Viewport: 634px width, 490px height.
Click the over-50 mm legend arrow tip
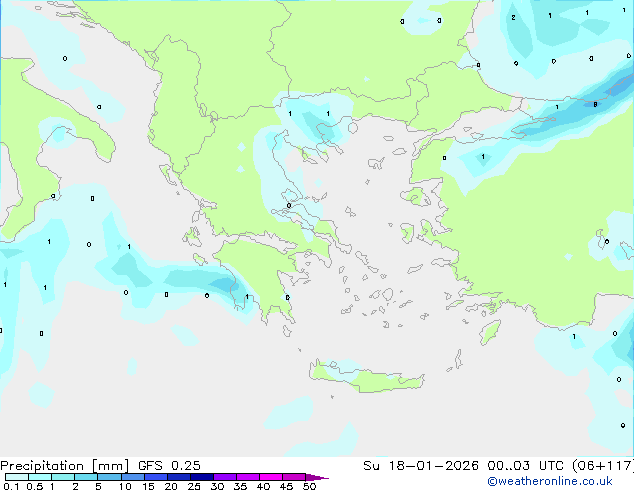pos(317,477)
